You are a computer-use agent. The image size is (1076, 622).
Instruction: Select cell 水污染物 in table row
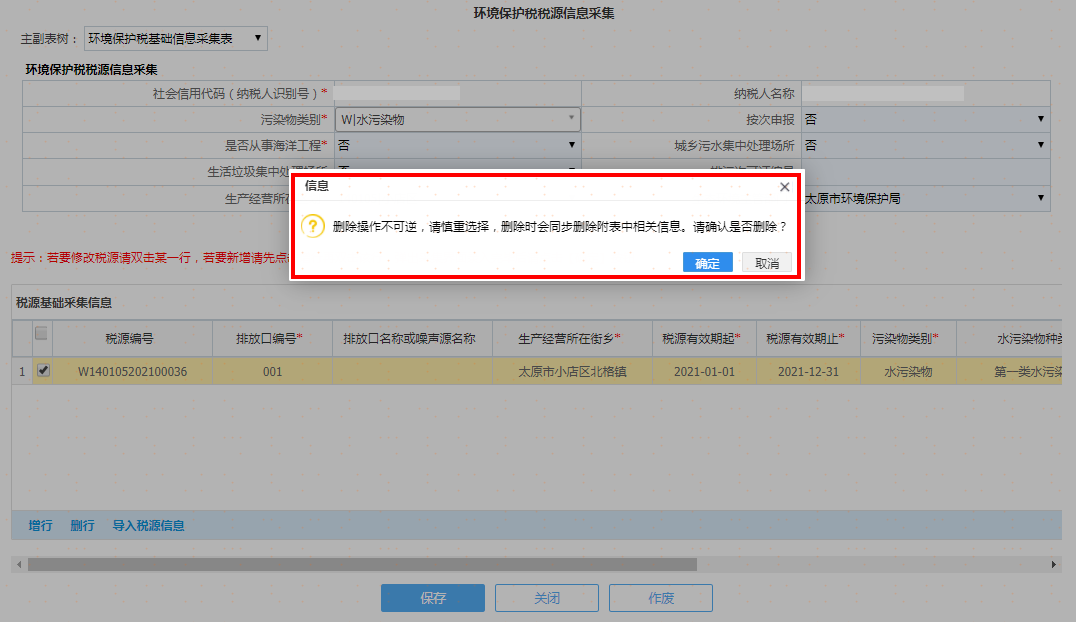tap(908, 371)
